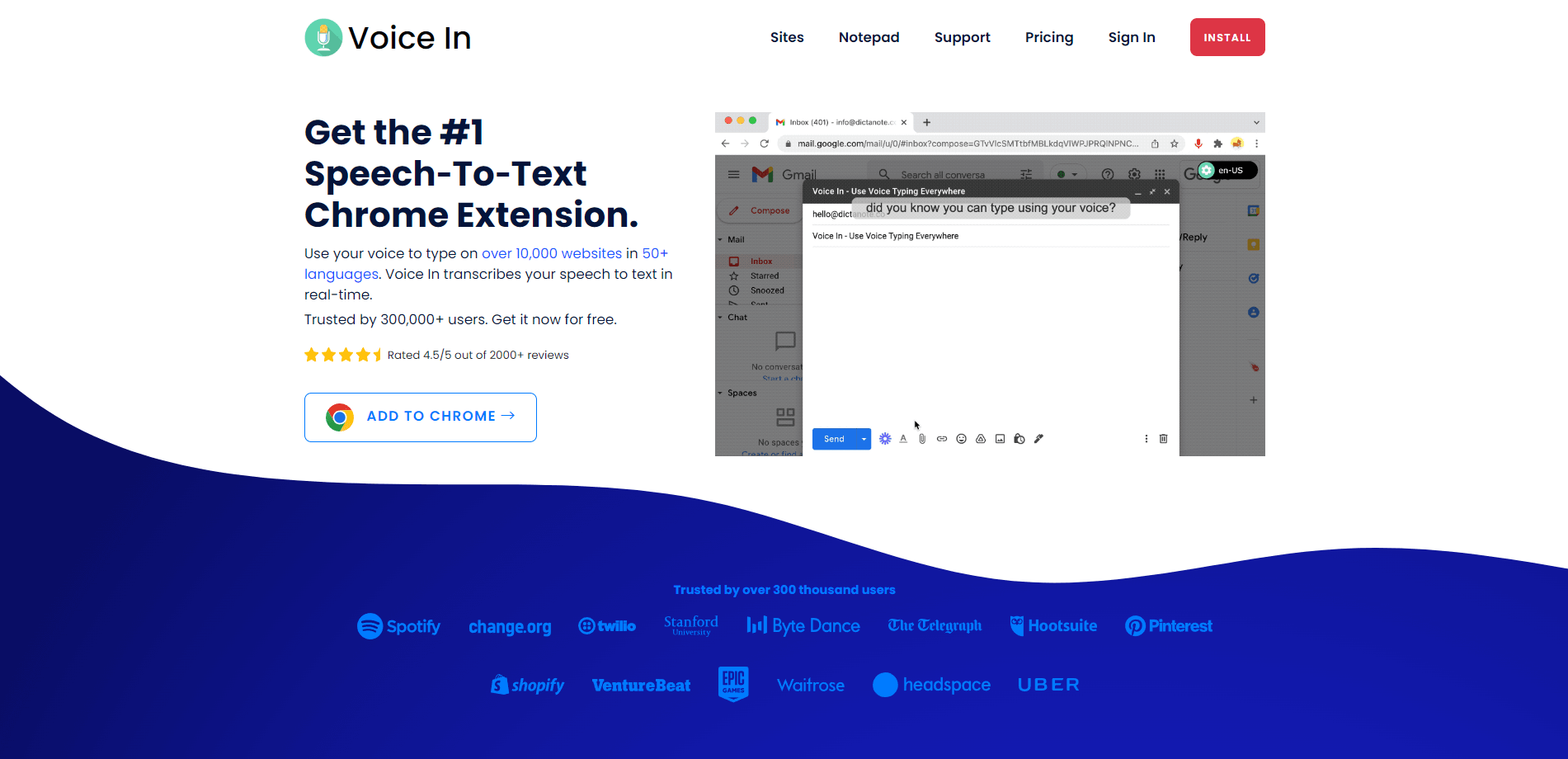Click the Gmail search box in demo

click(954, 175)
